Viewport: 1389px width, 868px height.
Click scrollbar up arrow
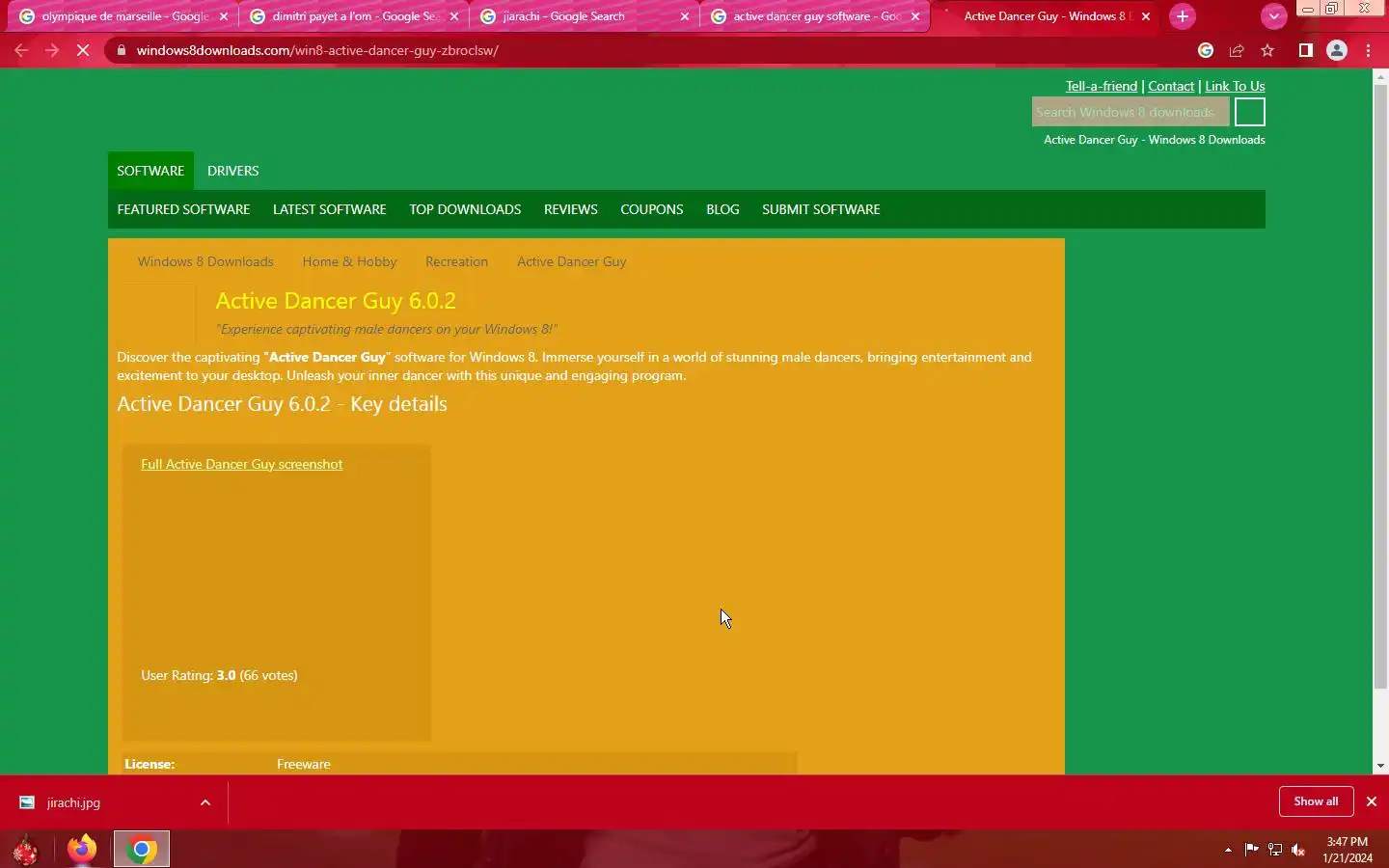point(1380,76)
